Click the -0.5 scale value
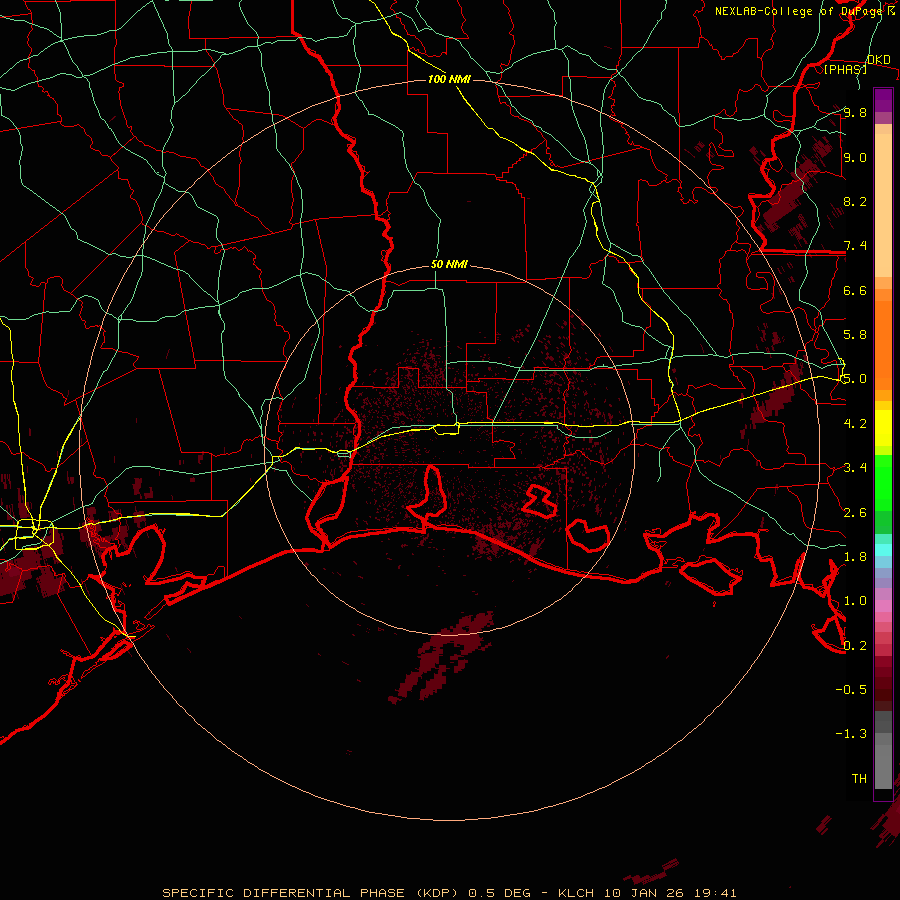900x900 pixels. pos(851,689)
